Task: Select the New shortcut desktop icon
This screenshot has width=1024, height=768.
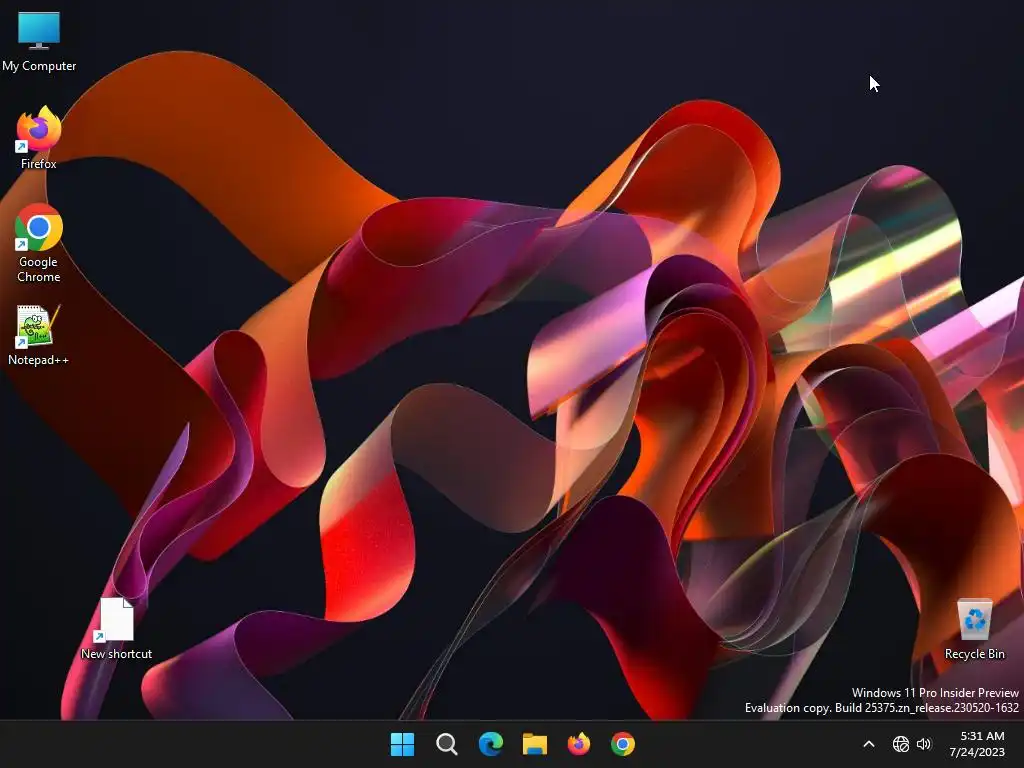Action: pos(116,629)
